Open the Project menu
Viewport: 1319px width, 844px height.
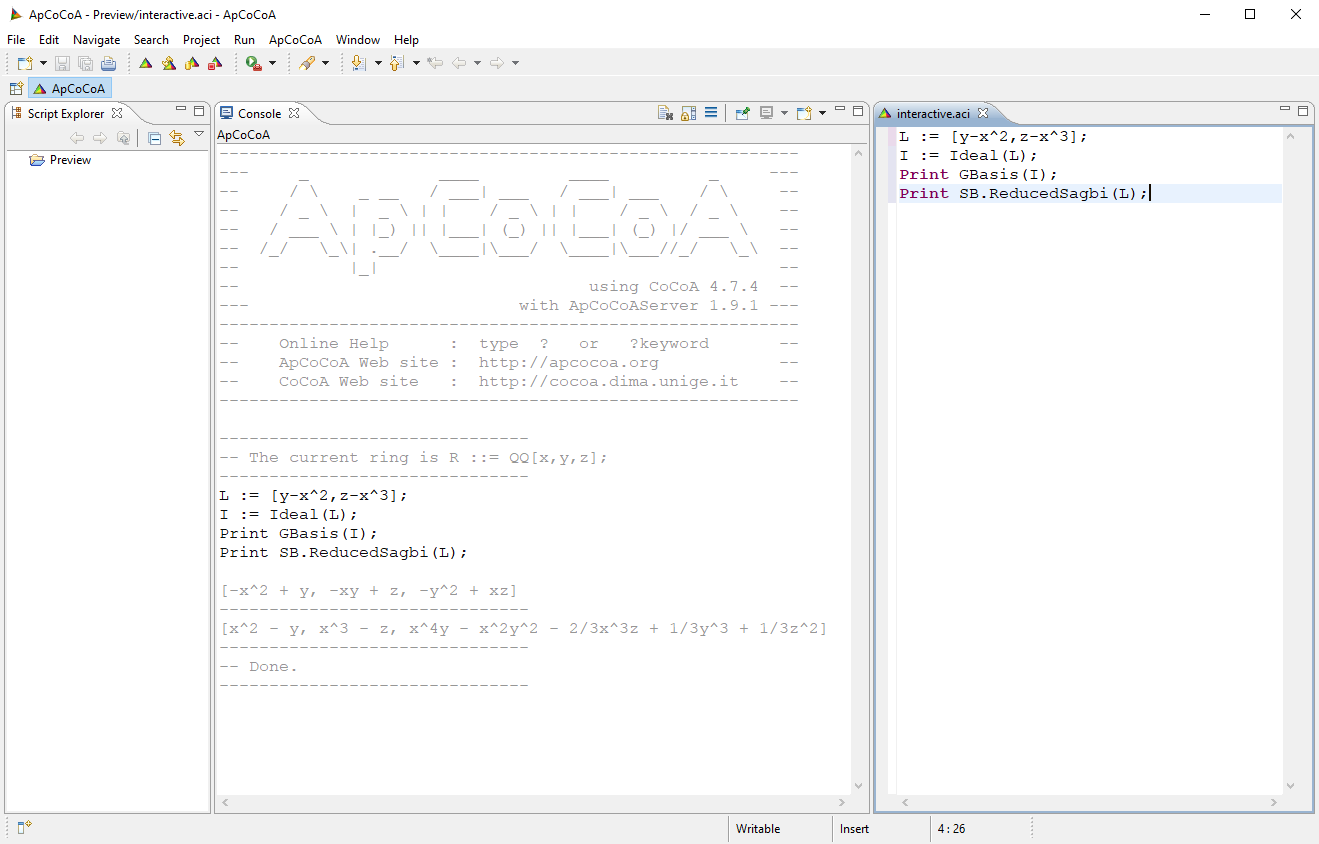click(201, 40)
